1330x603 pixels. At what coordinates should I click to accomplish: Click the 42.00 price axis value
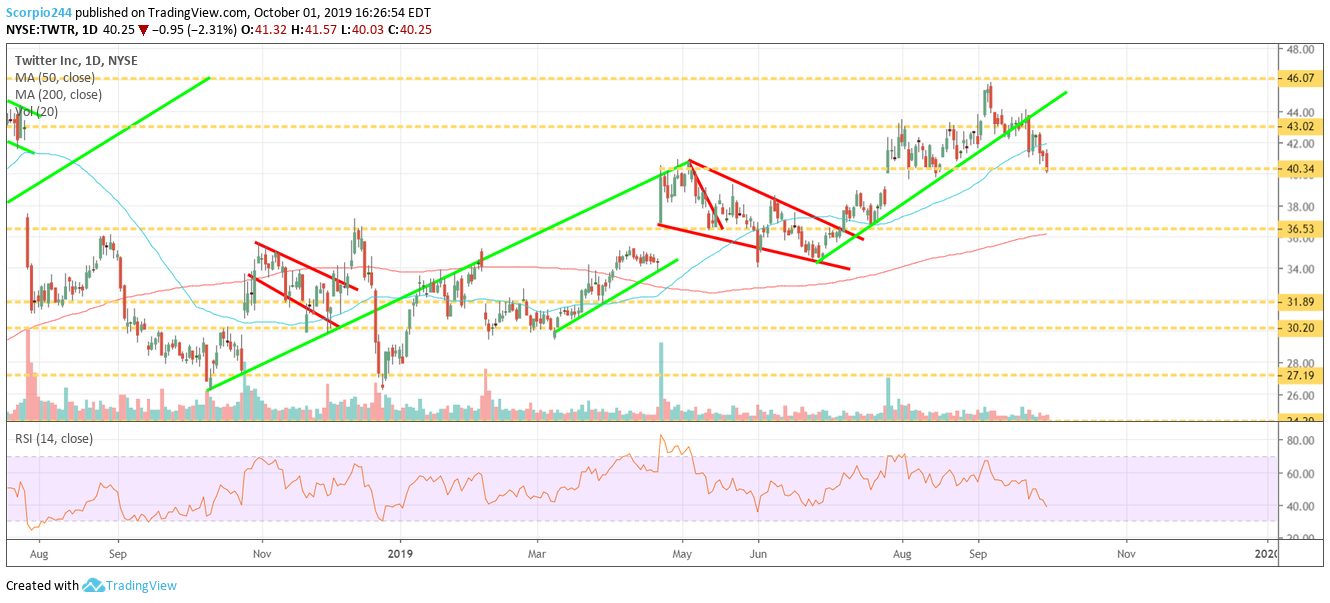[1300, 143]
